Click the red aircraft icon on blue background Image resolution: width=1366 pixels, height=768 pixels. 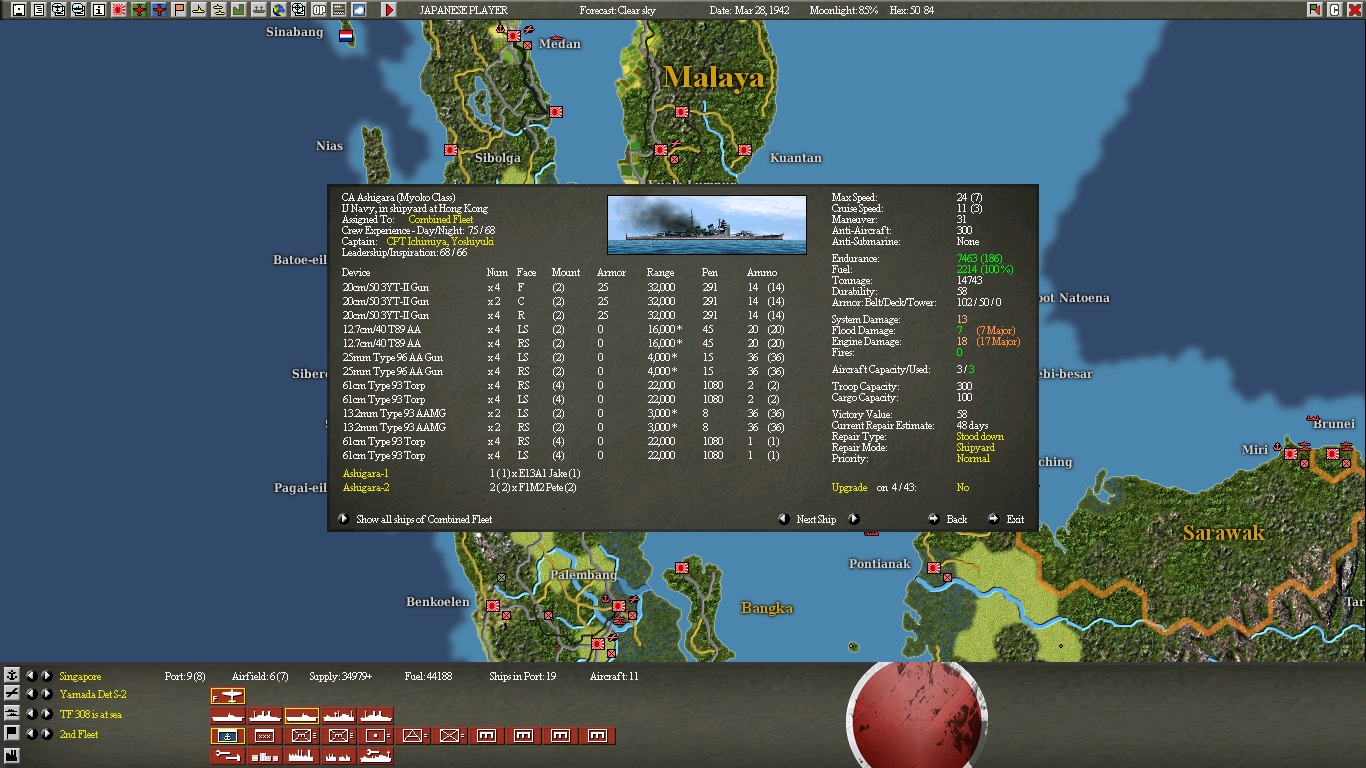[x=159, y=10]
